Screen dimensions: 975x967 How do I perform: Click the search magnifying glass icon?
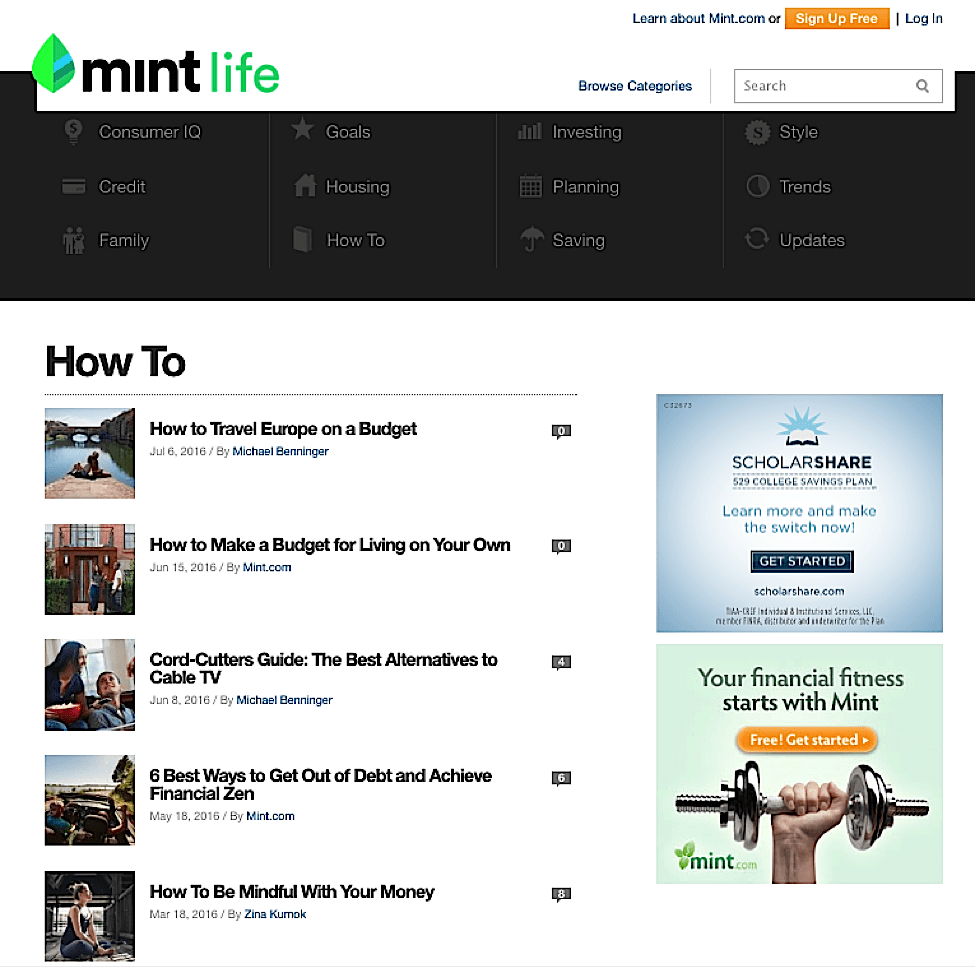922,86
